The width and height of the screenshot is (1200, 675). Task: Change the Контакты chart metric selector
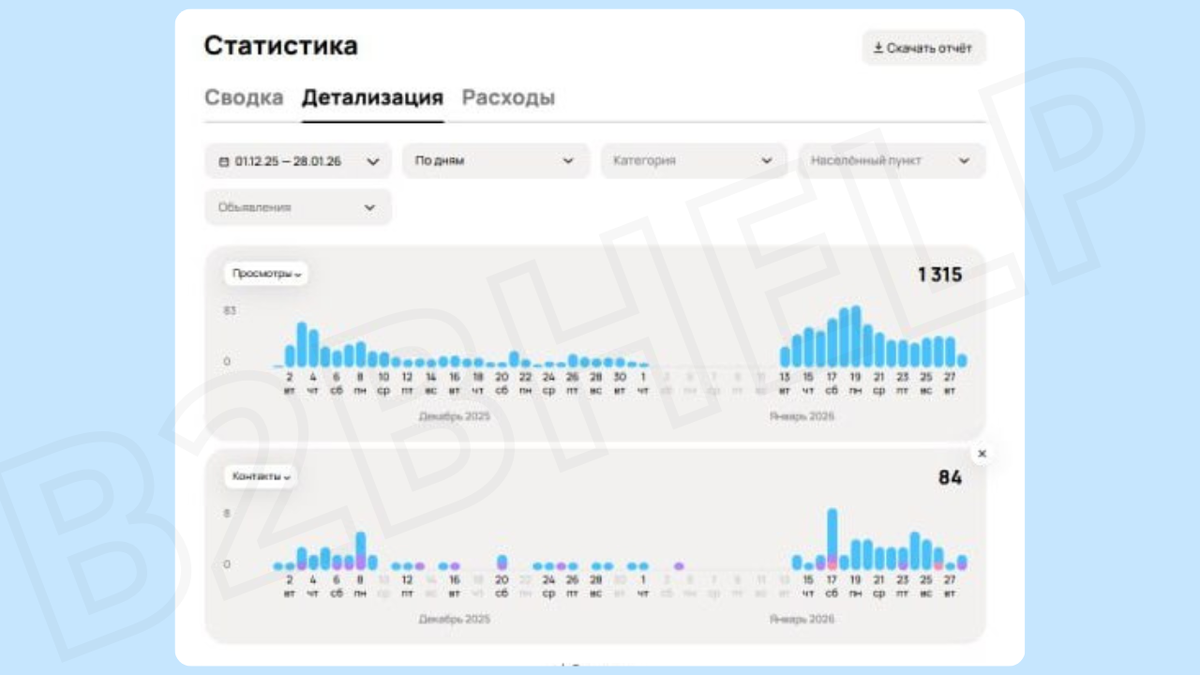pos(261,477)
